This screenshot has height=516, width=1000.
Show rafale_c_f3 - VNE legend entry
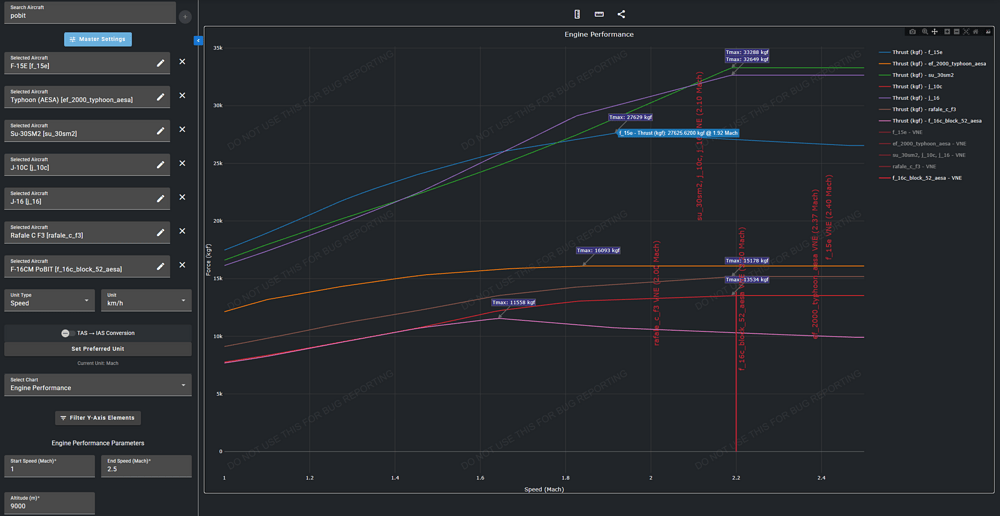point(909,166)
